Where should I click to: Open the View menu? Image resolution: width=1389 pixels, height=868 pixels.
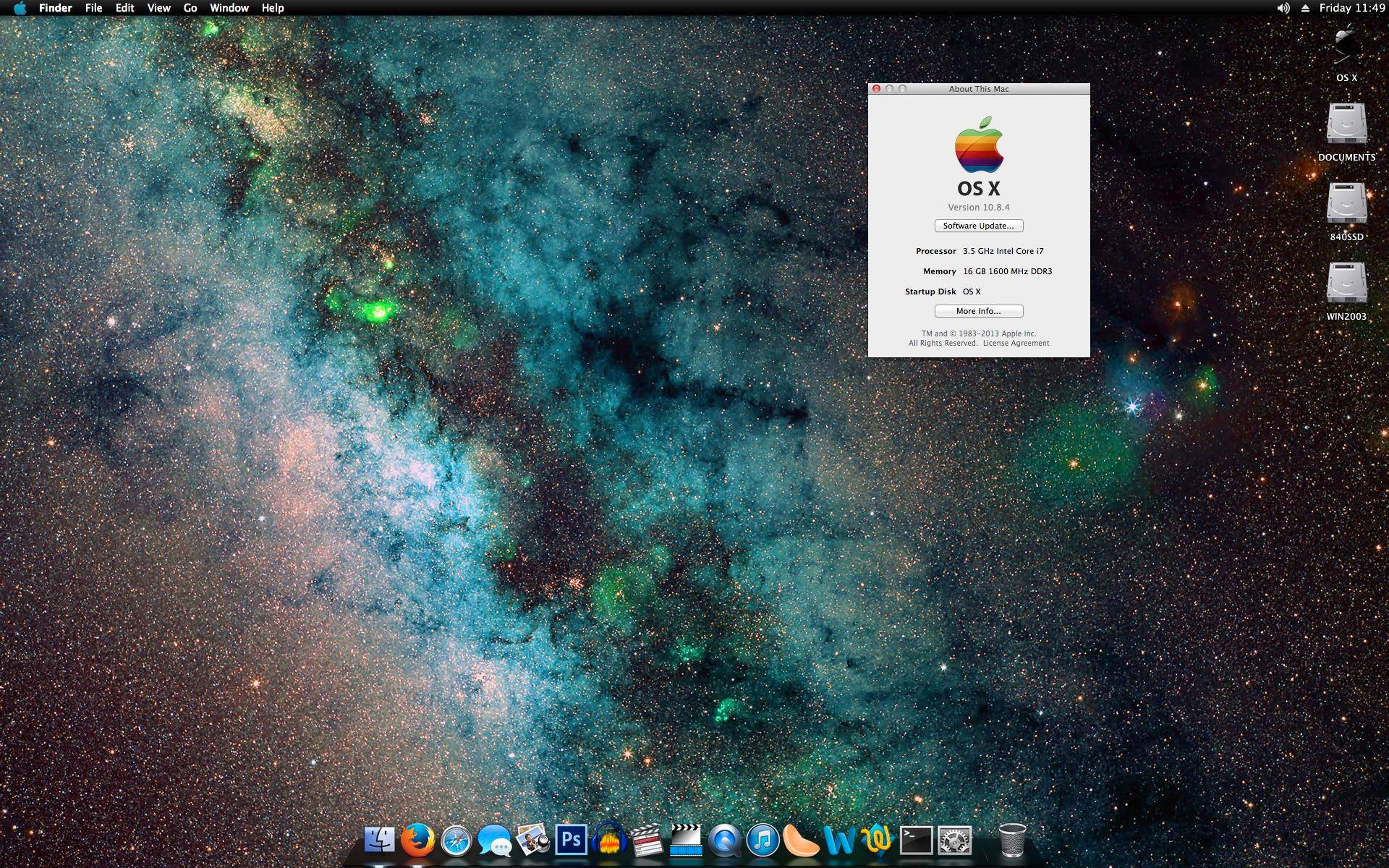point(158,8)
